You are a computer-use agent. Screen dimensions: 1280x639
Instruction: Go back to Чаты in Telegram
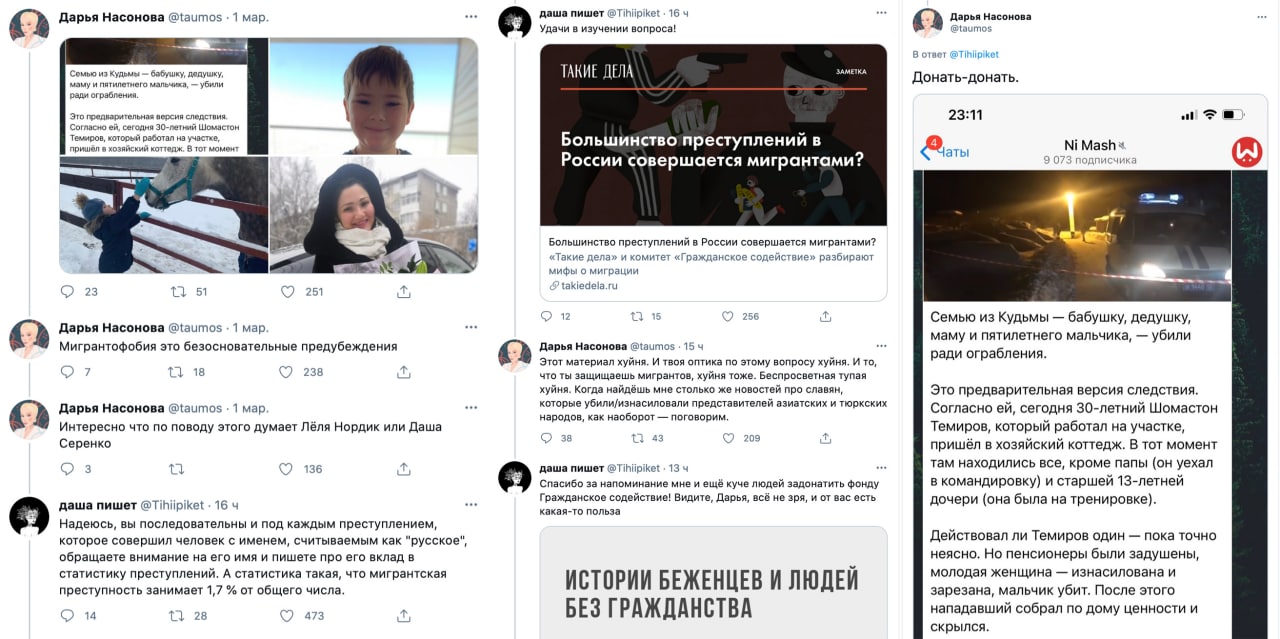pyautogui.click(x=946, y=152)
